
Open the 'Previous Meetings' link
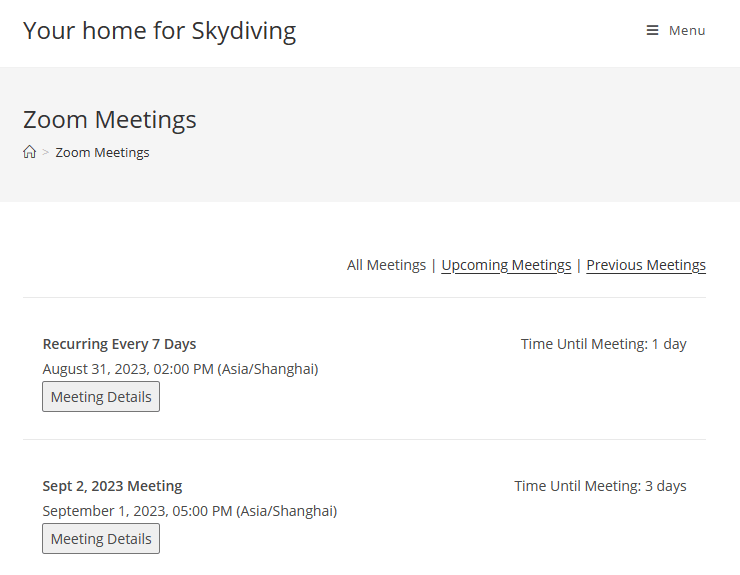pyautogui.click(x=646, y=265)
